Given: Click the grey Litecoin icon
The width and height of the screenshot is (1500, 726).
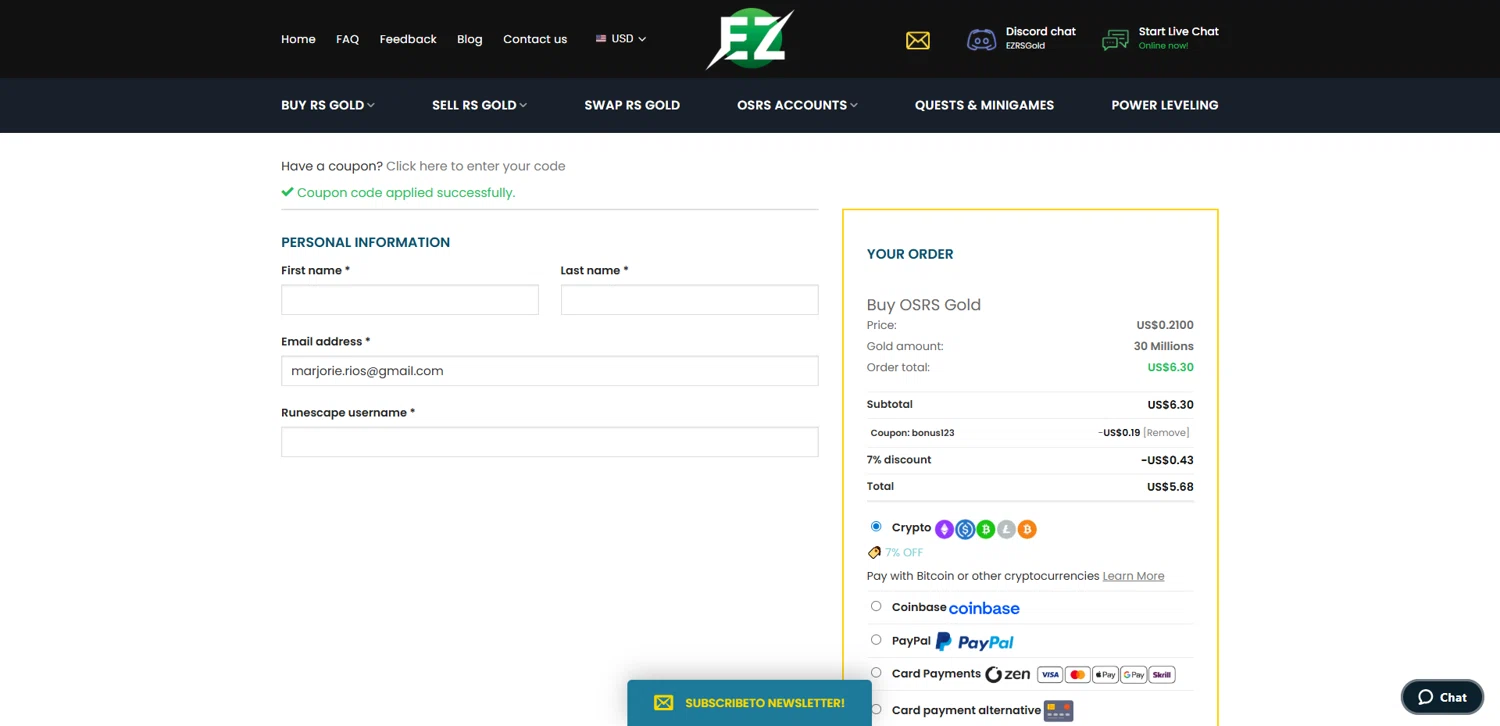Looking at the screenshot, I should [1006, 529].
